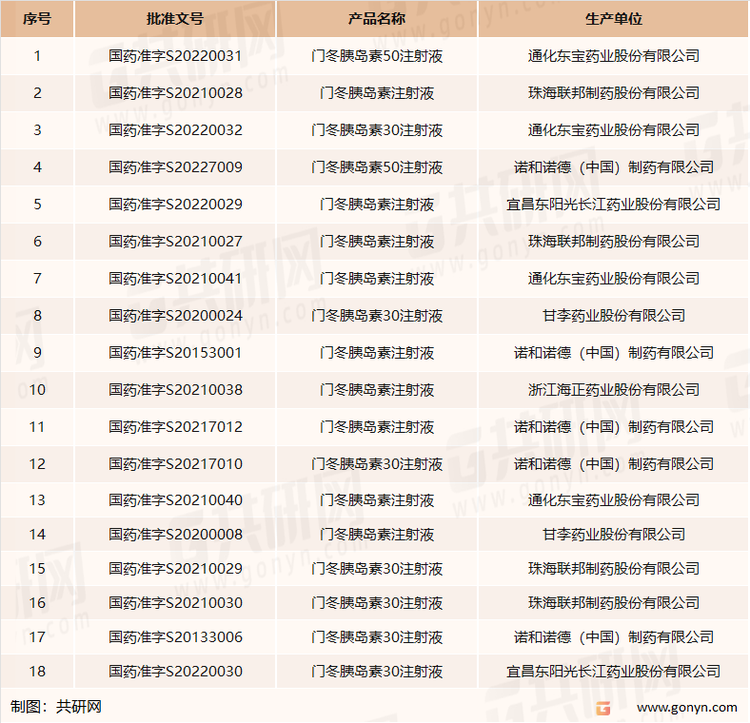Click the orange gonyn logo icon

click(x=603, y=708)
